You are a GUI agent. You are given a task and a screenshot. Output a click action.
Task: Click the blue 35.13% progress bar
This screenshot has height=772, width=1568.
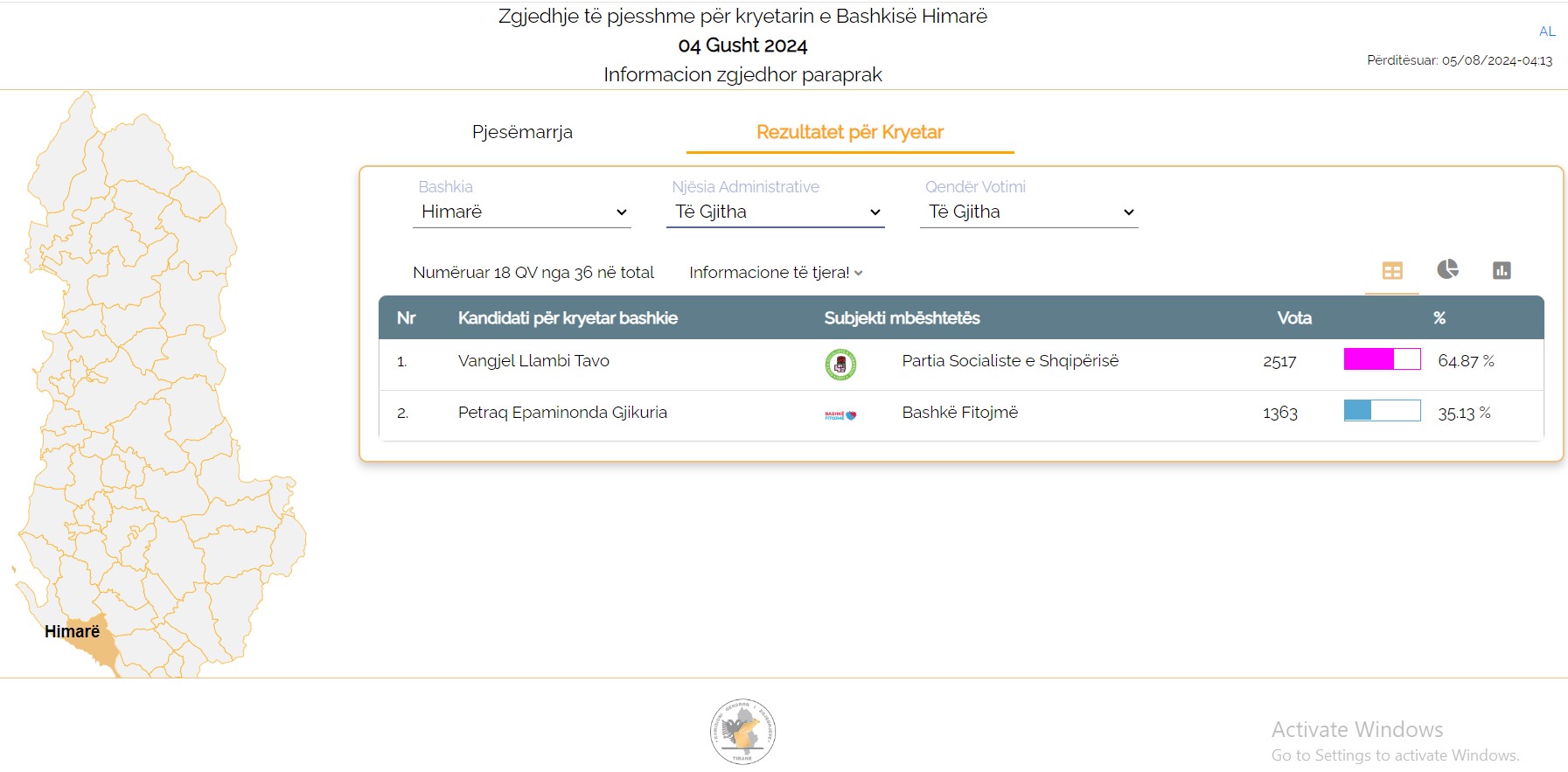point(1382,411)
